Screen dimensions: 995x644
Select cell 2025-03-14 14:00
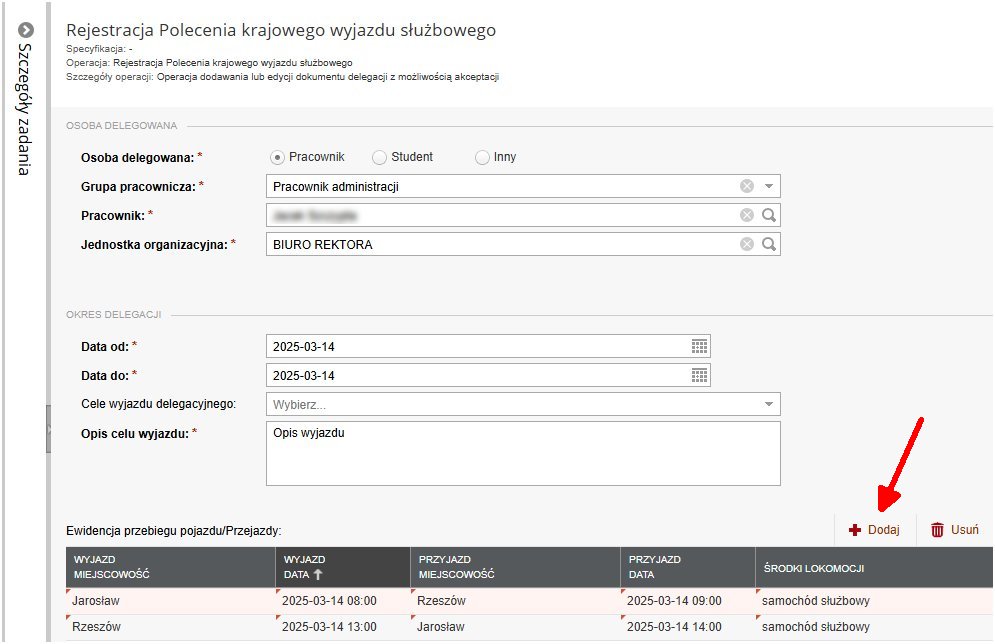coord(688,627)
